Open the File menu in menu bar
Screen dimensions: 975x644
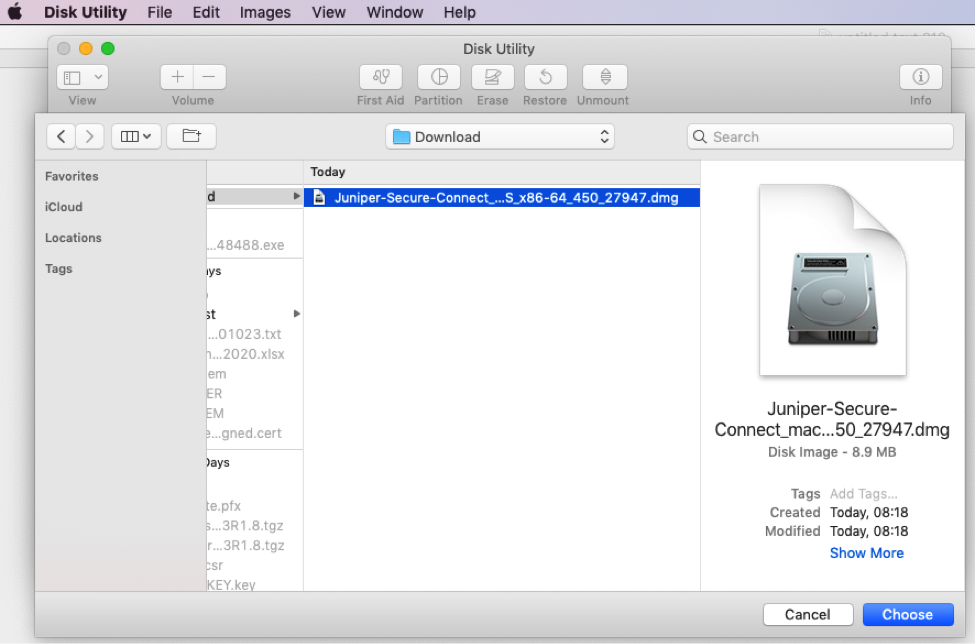point(159,13)
